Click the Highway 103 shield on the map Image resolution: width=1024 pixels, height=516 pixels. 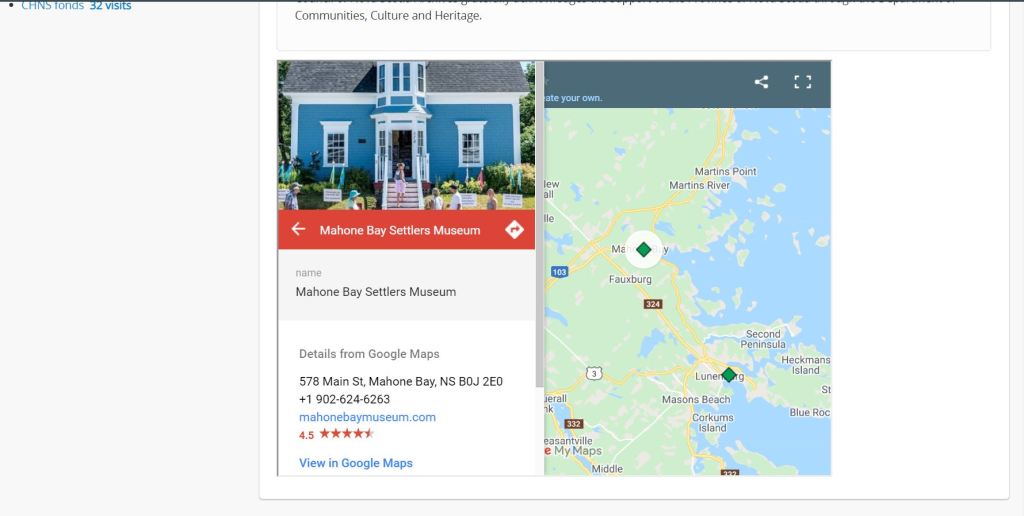click(559, 272)
